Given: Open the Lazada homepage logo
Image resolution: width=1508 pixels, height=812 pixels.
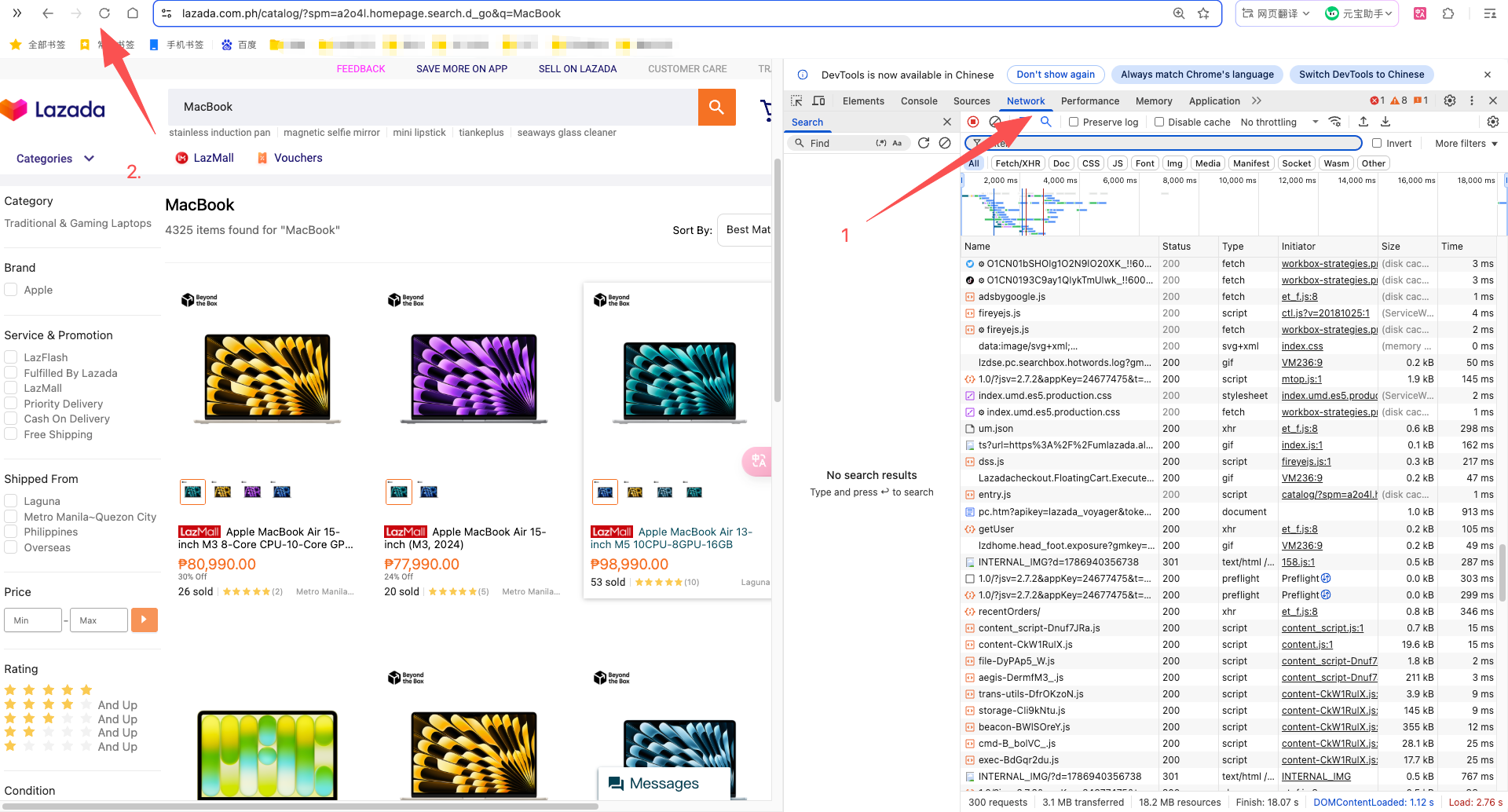Looking at the screenshot, I should tap(53, 110).
